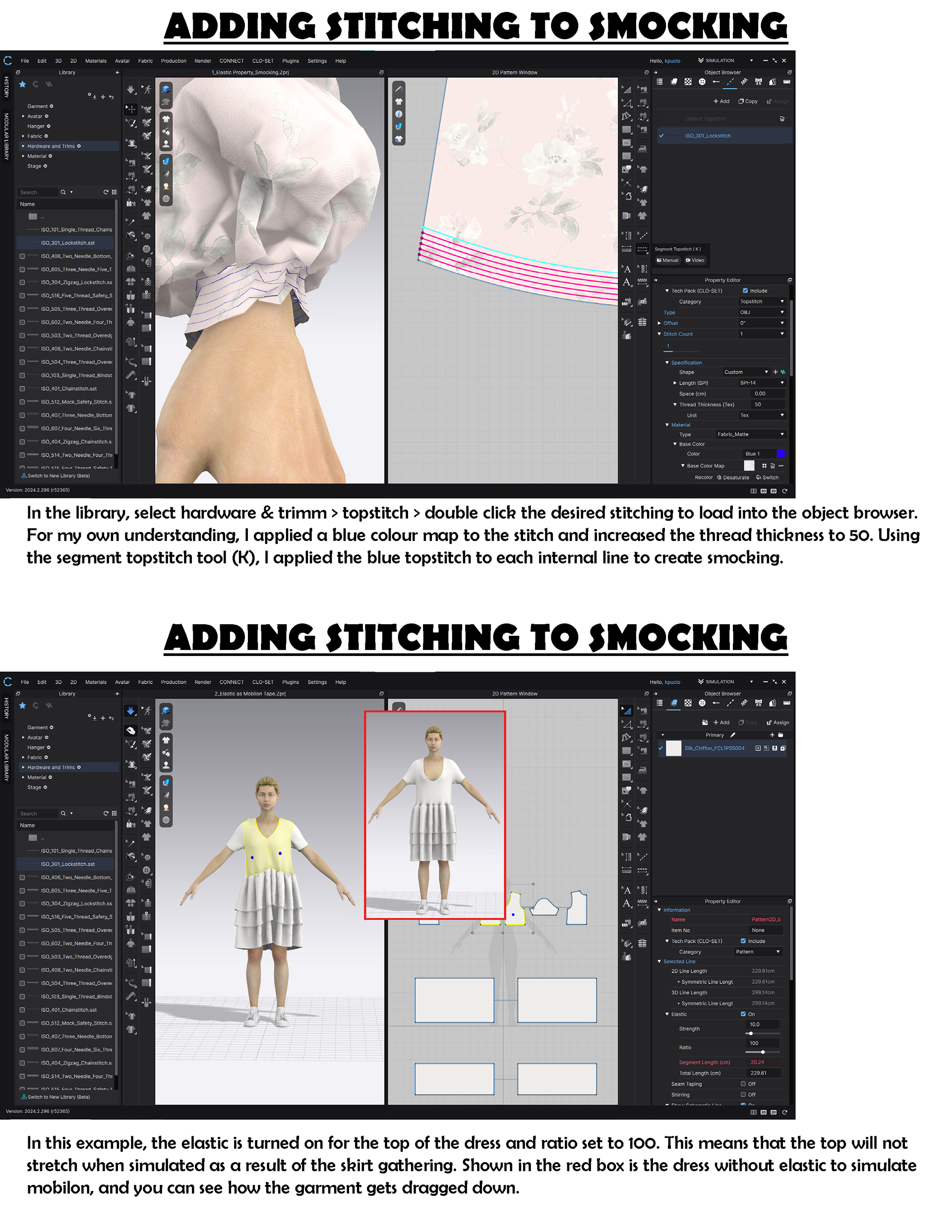Image resolution: width=952 pixels, height=1232 pixels.
Task: Open the Avatar menu in upper window
Action: tap(122, 61)
